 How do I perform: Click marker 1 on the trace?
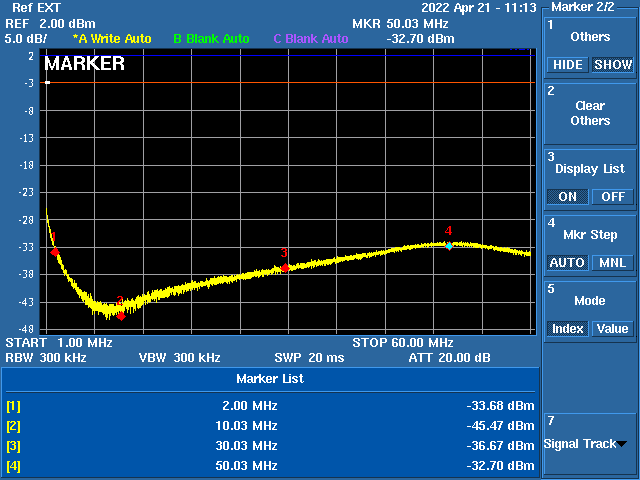click(54, 251)
